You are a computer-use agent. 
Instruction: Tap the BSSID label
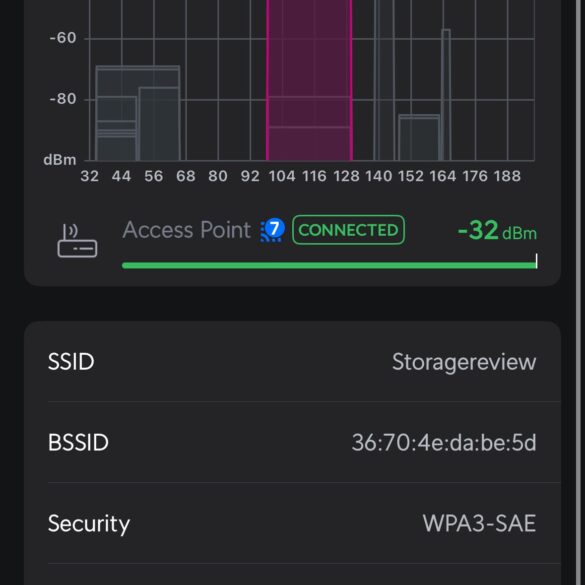click(x=78, y=442)
